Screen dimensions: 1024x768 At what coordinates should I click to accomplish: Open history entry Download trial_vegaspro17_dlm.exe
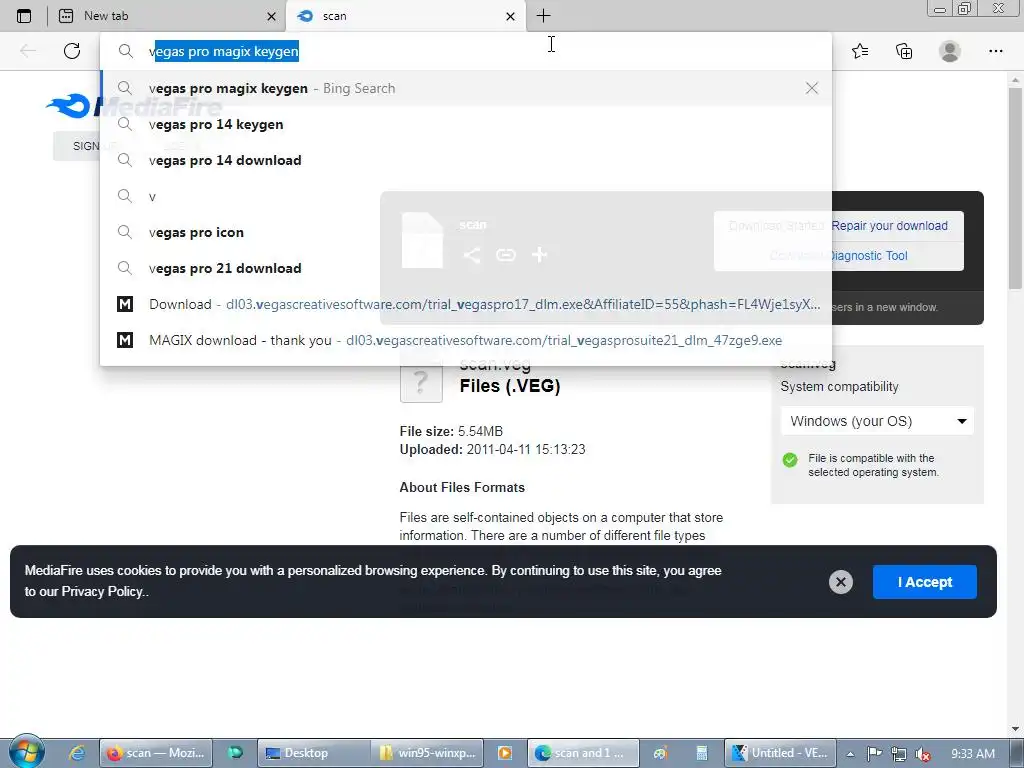click(x=466, y=304)
